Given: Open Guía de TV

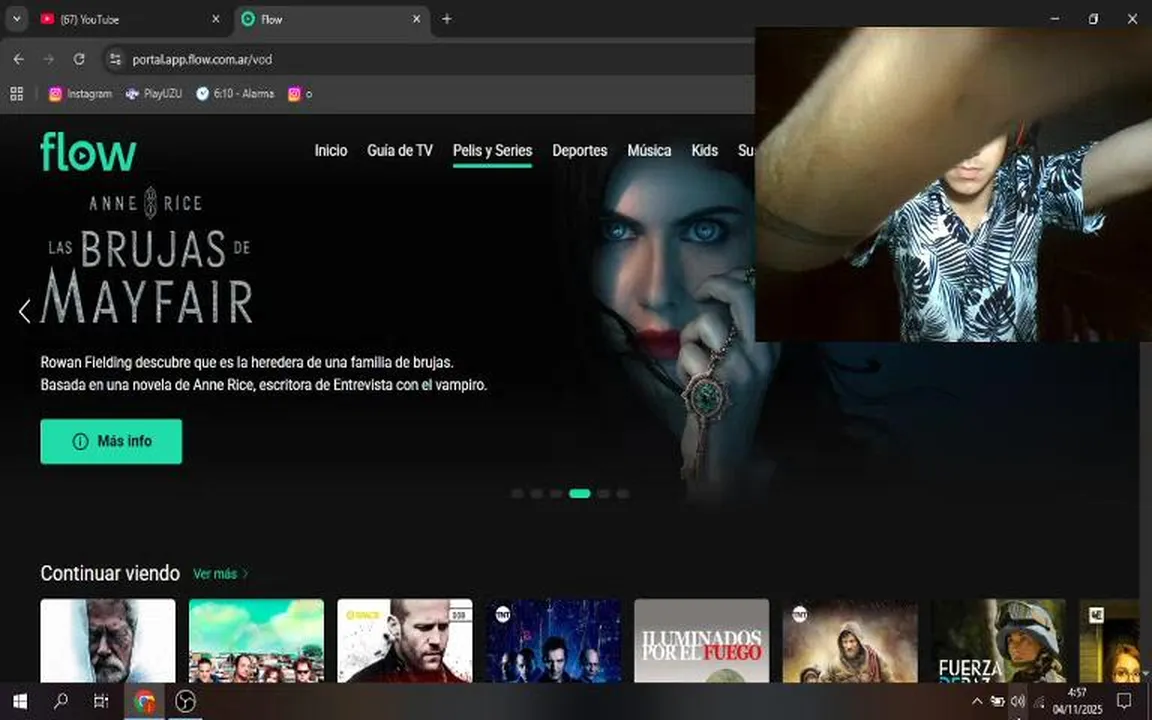Looking at the screenshot, I should click(400, 151).
